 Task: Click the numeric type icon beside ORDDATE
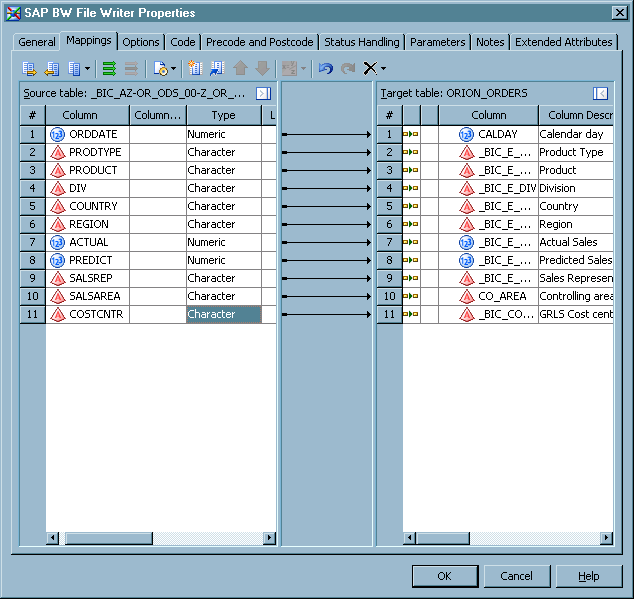(x=57, y=134)
